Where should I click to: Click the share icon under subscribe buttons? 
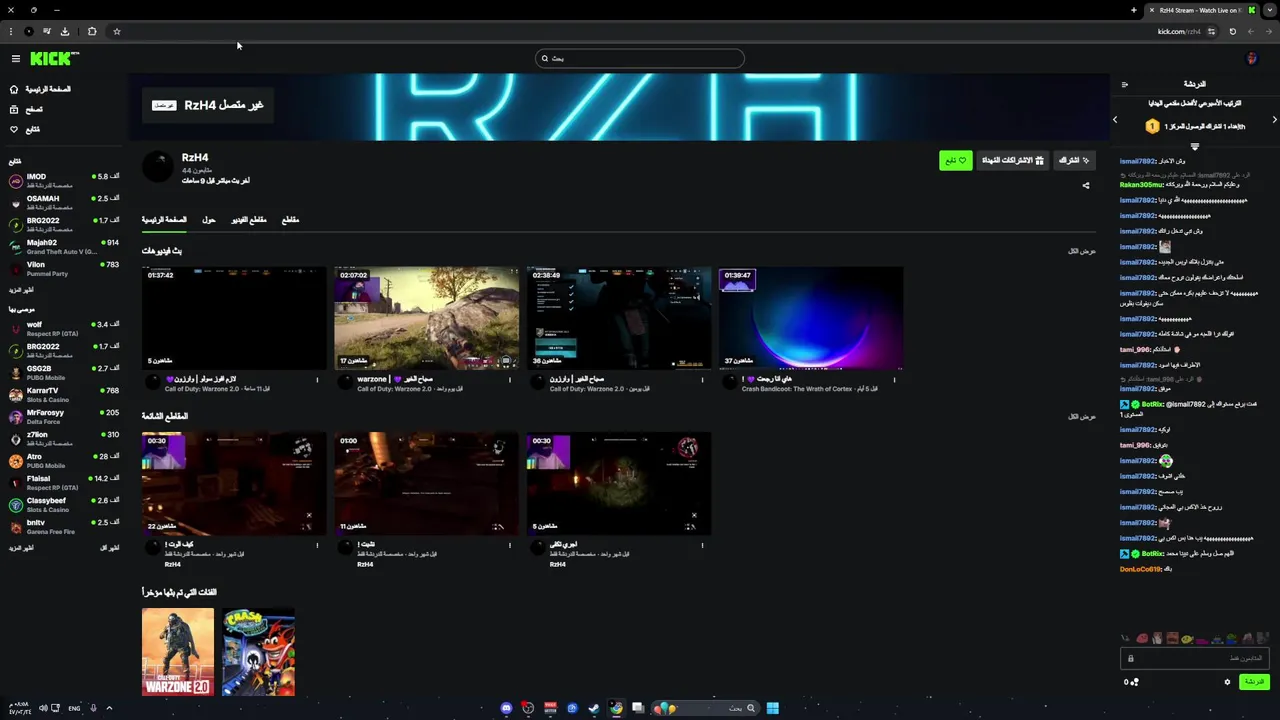coord(1086,185)
